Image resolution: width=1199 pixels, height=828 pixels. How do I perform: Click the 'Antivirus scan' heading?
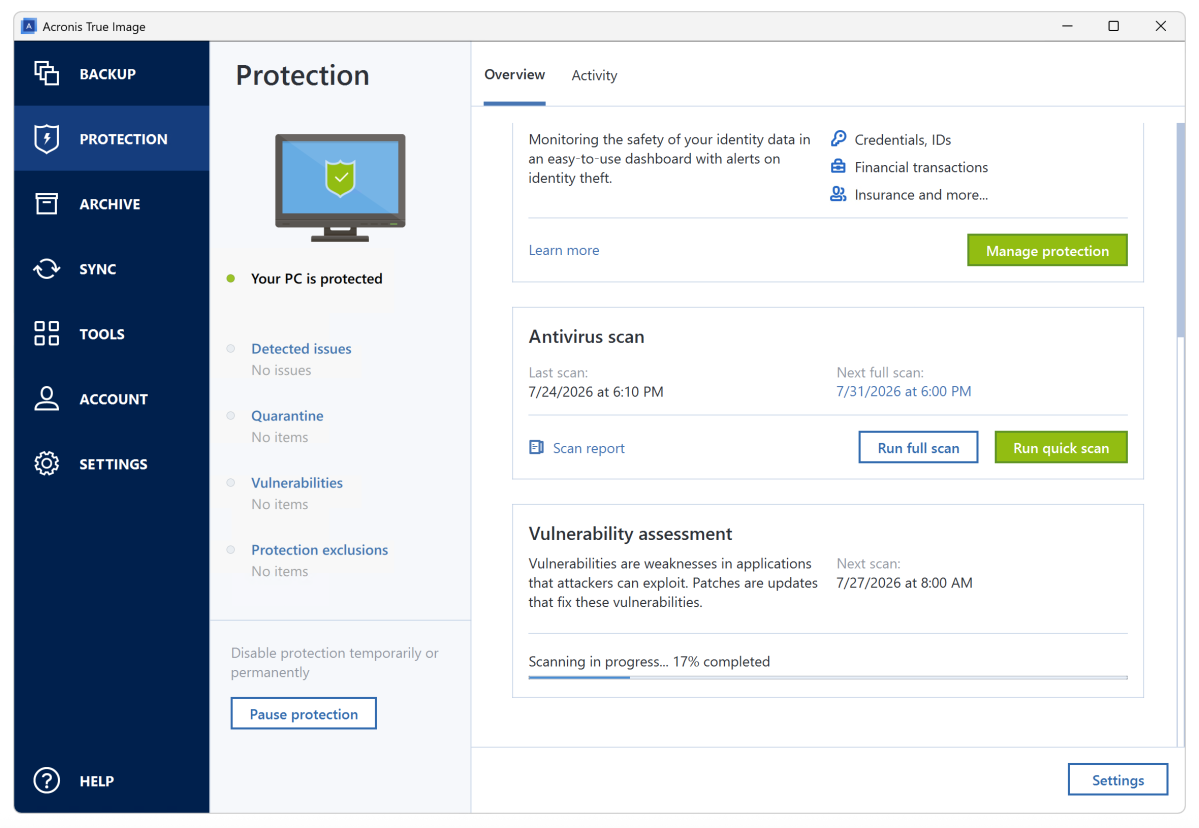[586, 336]
